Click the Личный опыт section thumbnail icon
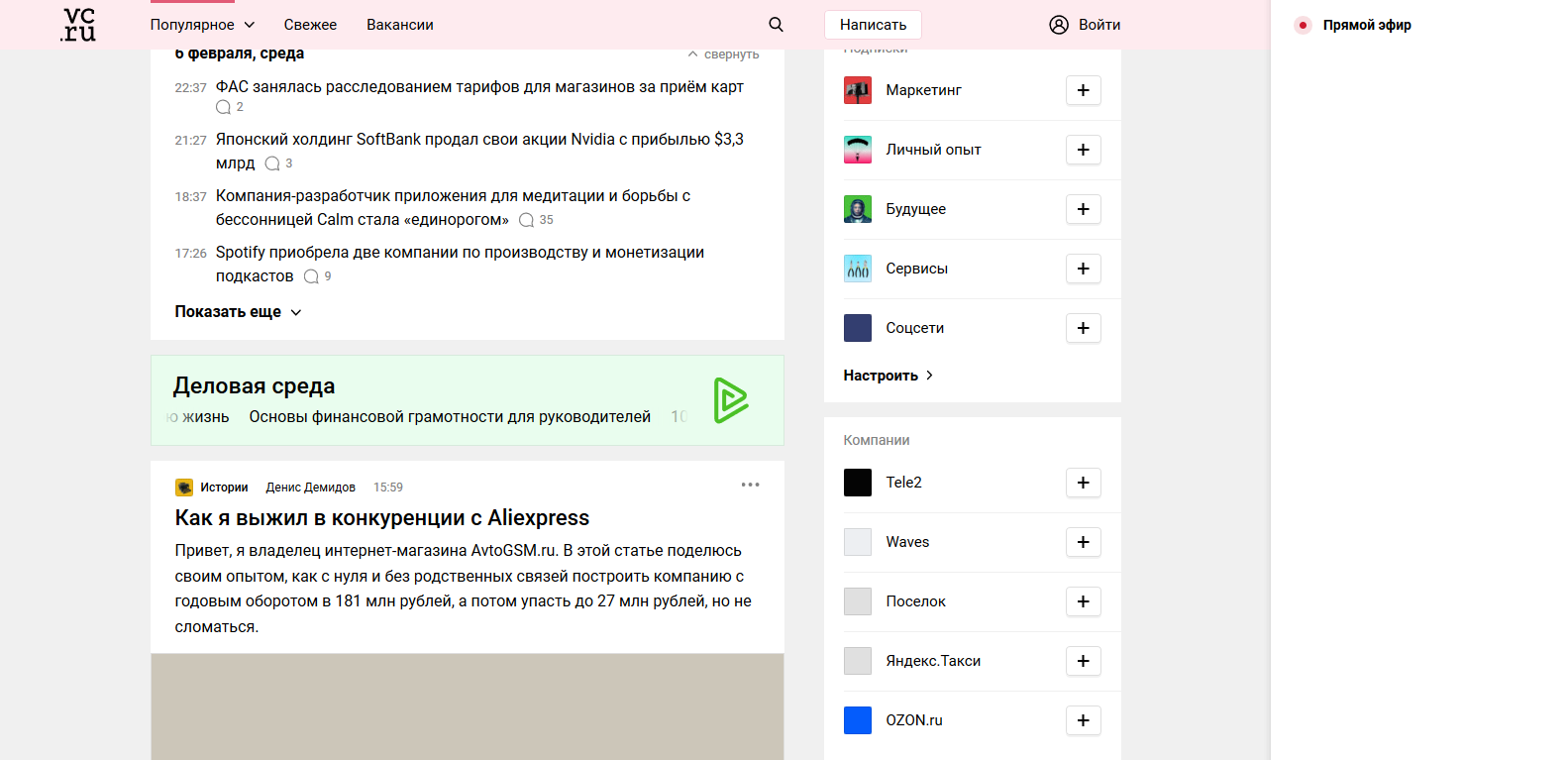The height and width of the screenshot is (760, 1568). (x=858, y=150)
